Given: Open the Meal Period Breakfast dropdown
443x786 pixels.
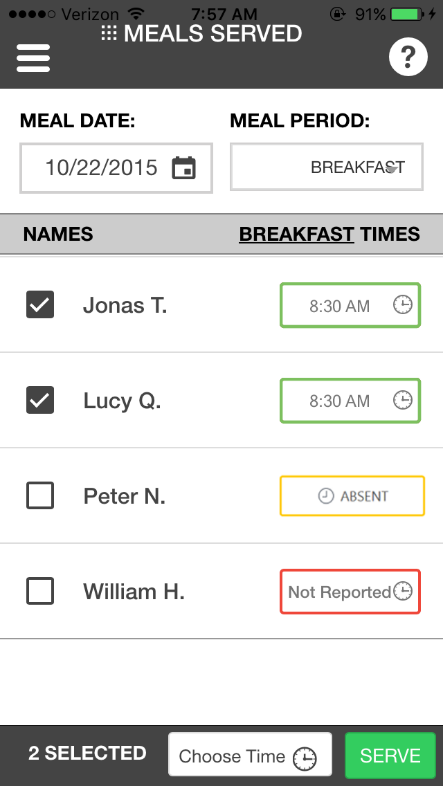Looking at the screenshot, I should [x=327, y=167].
